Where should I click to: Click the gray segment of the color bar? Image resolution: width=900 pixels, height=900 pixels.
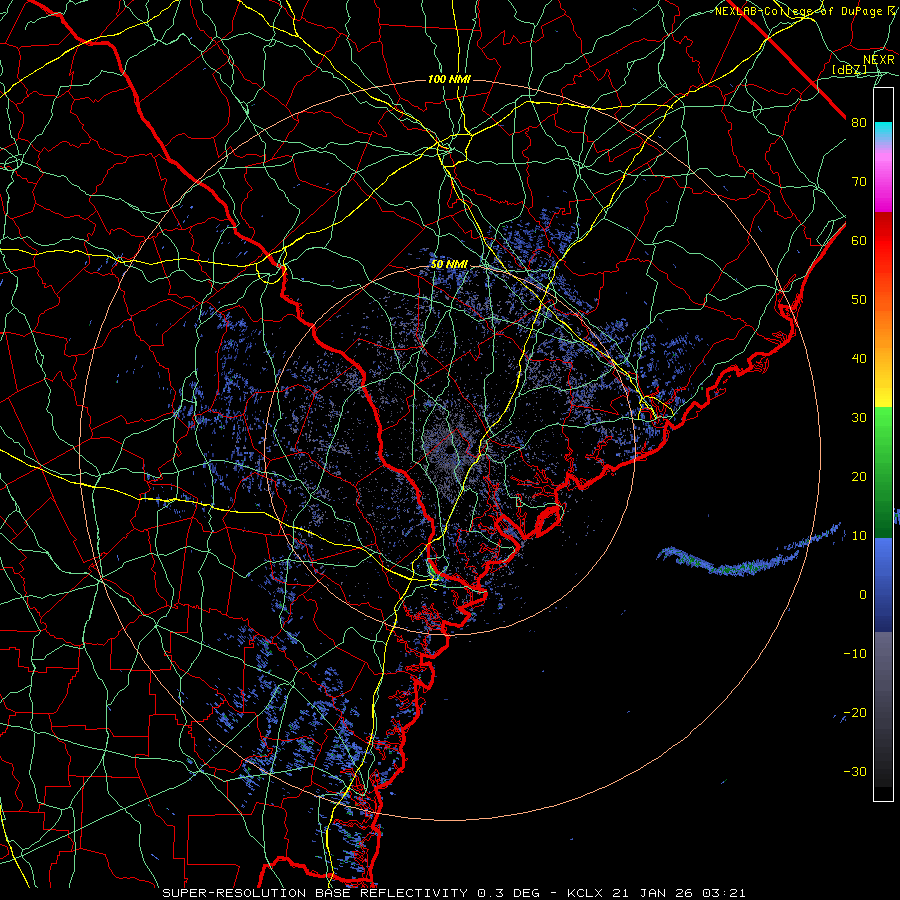(883, 709)
